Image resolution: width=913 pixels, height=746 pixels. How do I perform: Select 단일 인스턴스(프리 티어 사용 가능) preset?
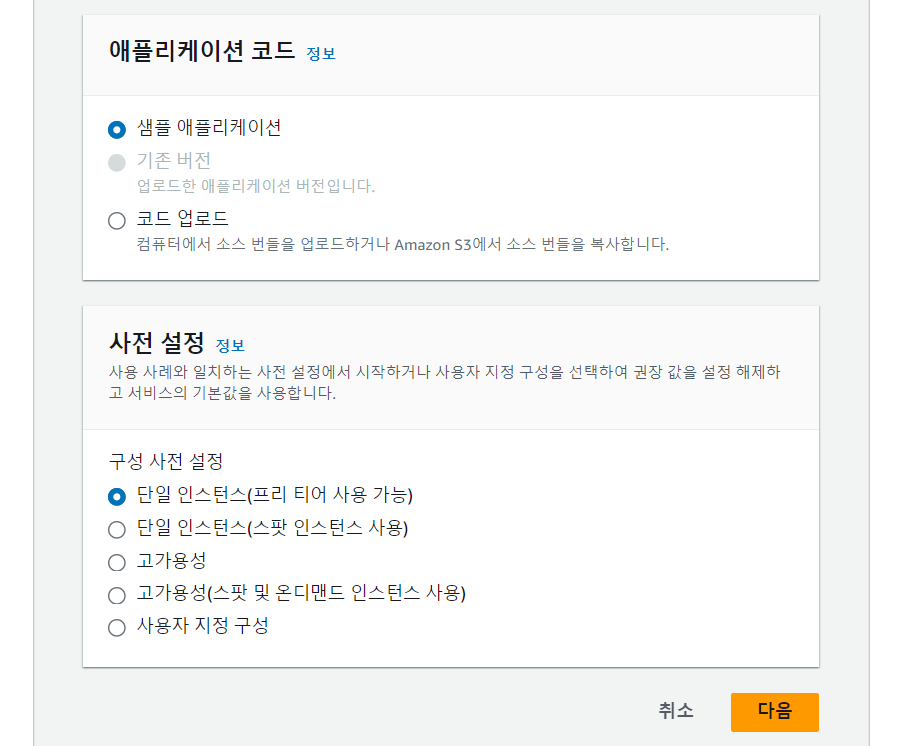[117, 497]
